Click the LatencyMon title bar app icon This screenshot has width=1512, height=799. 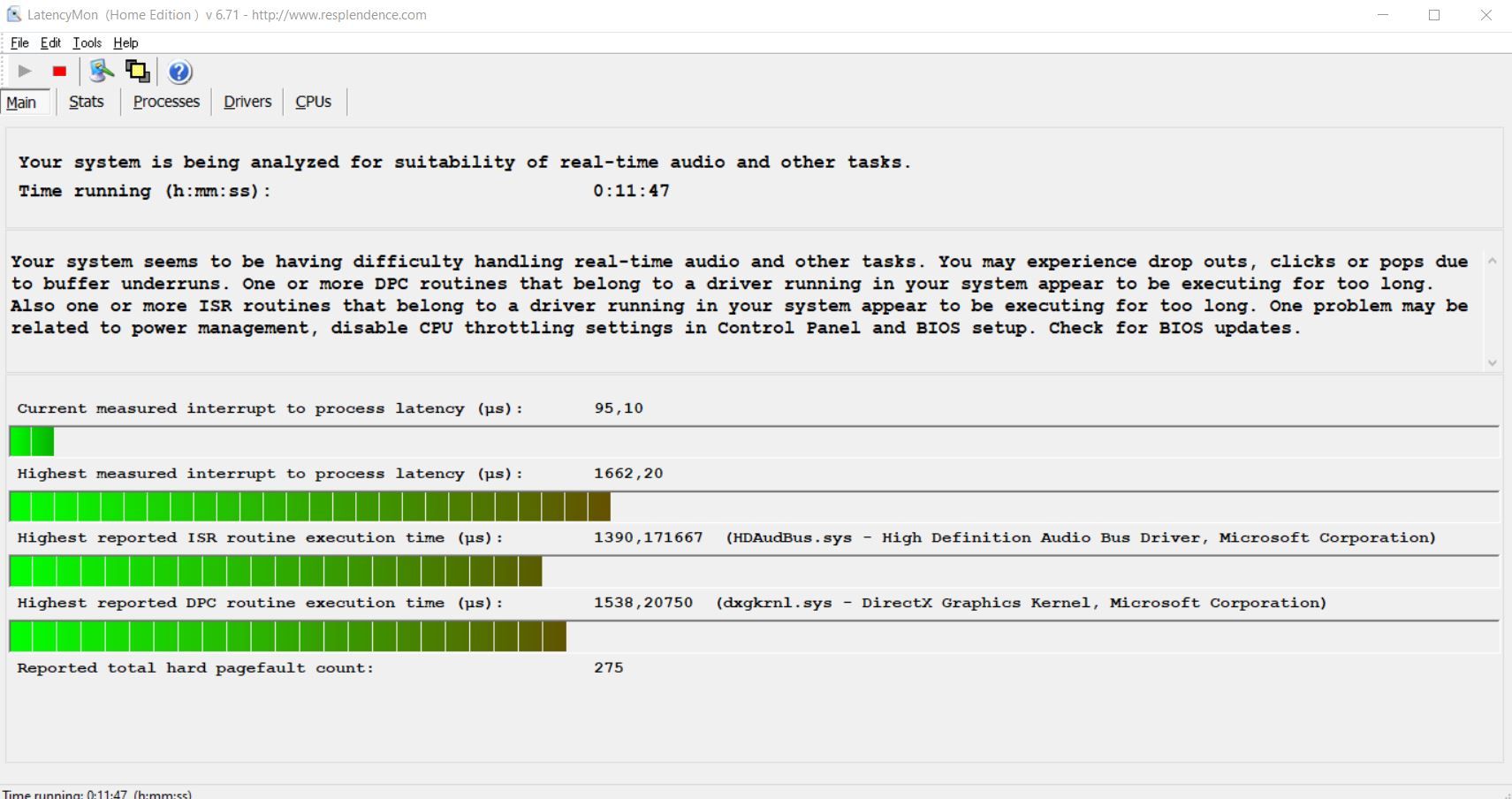point(13,15)
